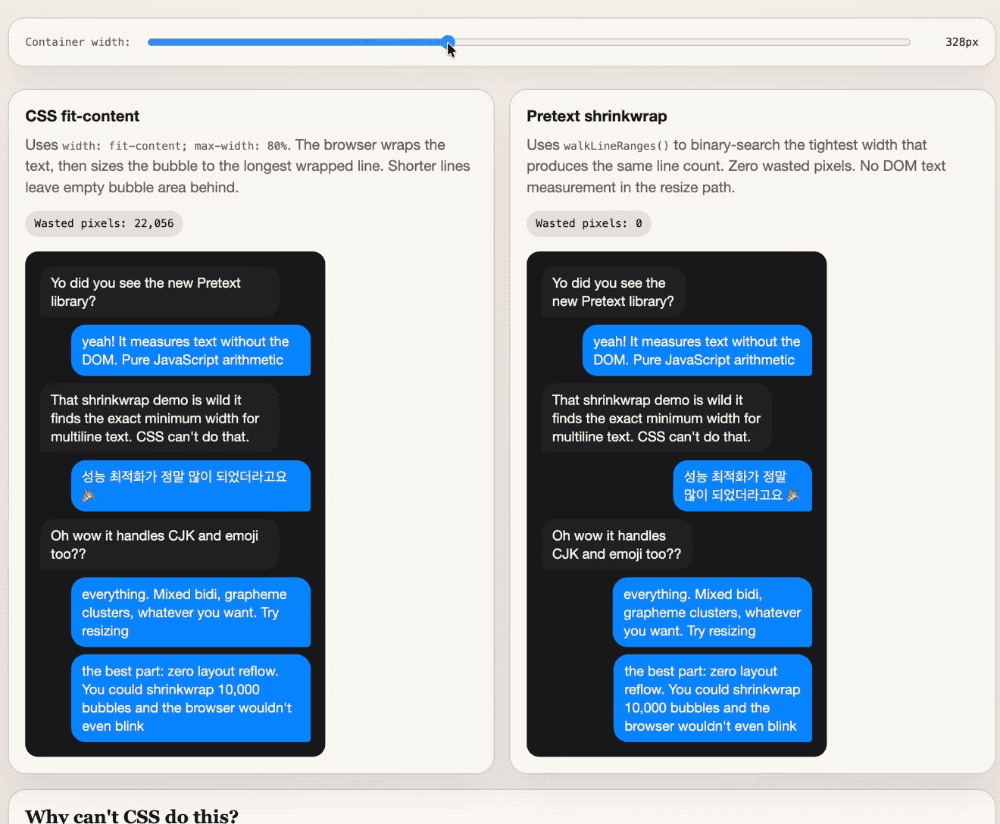
Task: Click "yeah! It measures text" bubble in Pretext panel
Action: (x=696, y=350)
